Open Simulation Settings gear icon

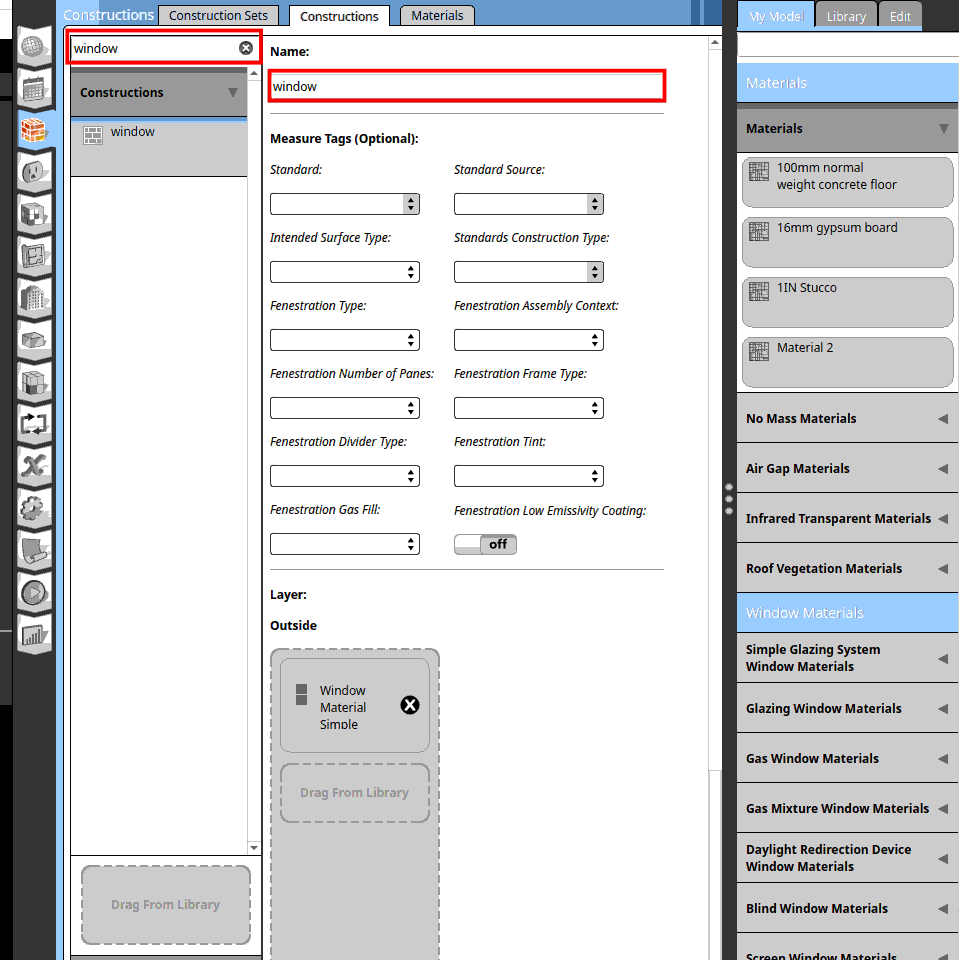34,508
